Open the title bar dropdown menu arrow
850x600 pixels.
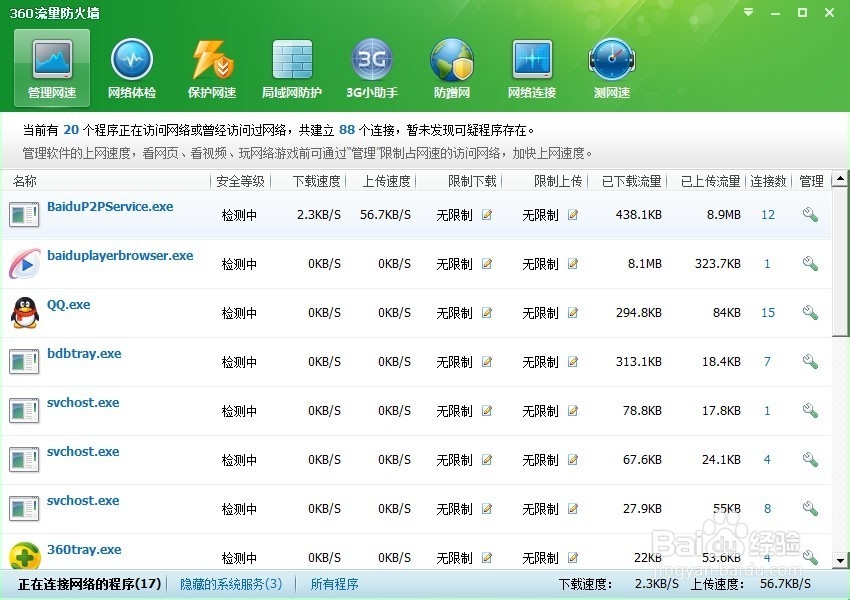[x=749, y=12]
